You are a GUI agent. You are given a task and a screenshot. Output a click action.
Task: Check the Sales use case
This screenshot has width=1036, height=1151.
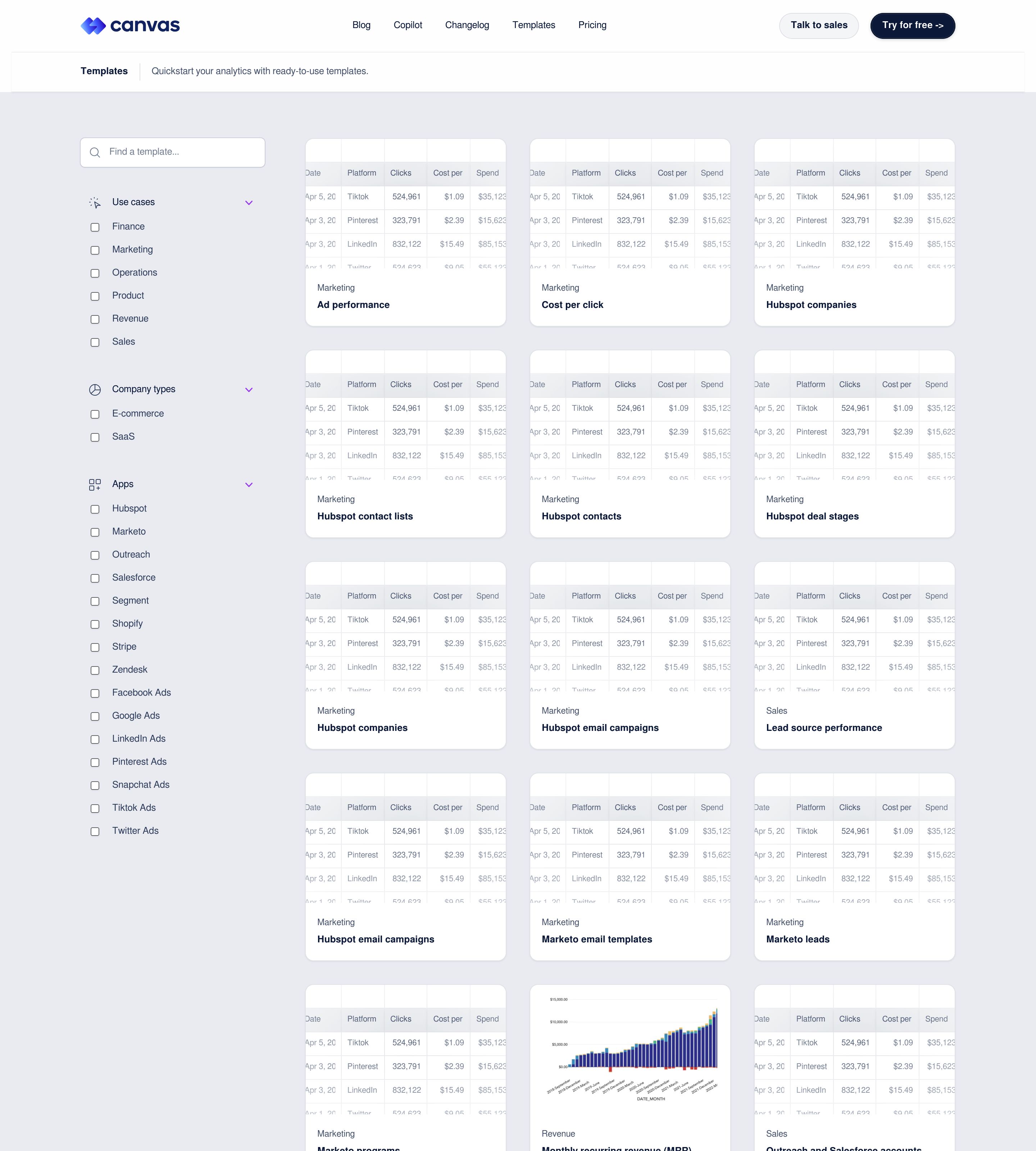pyautogui.click(x=95, y=343)
